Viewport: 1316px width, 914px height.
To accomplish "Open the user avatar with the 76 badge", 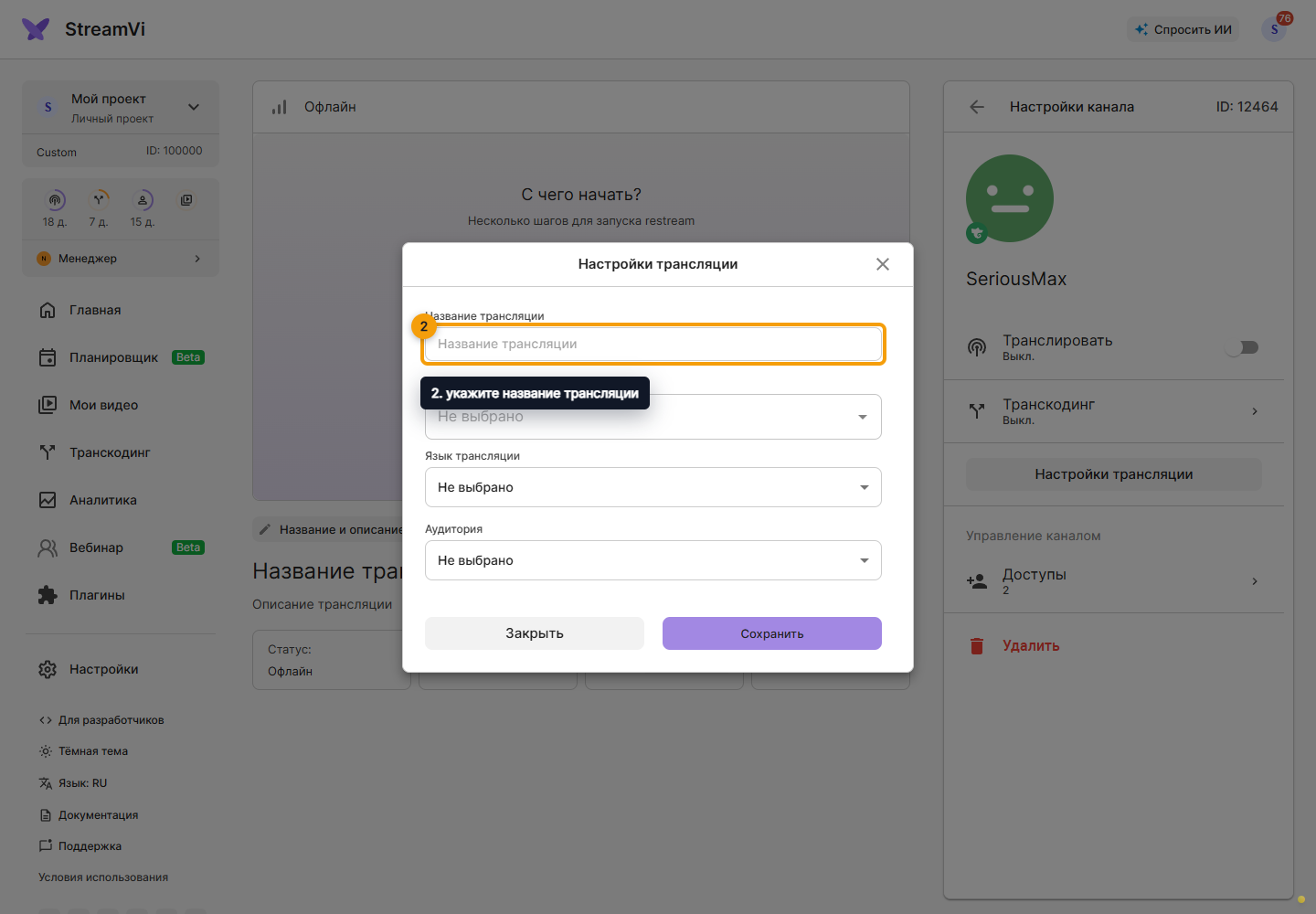I will pos(1274,29).
